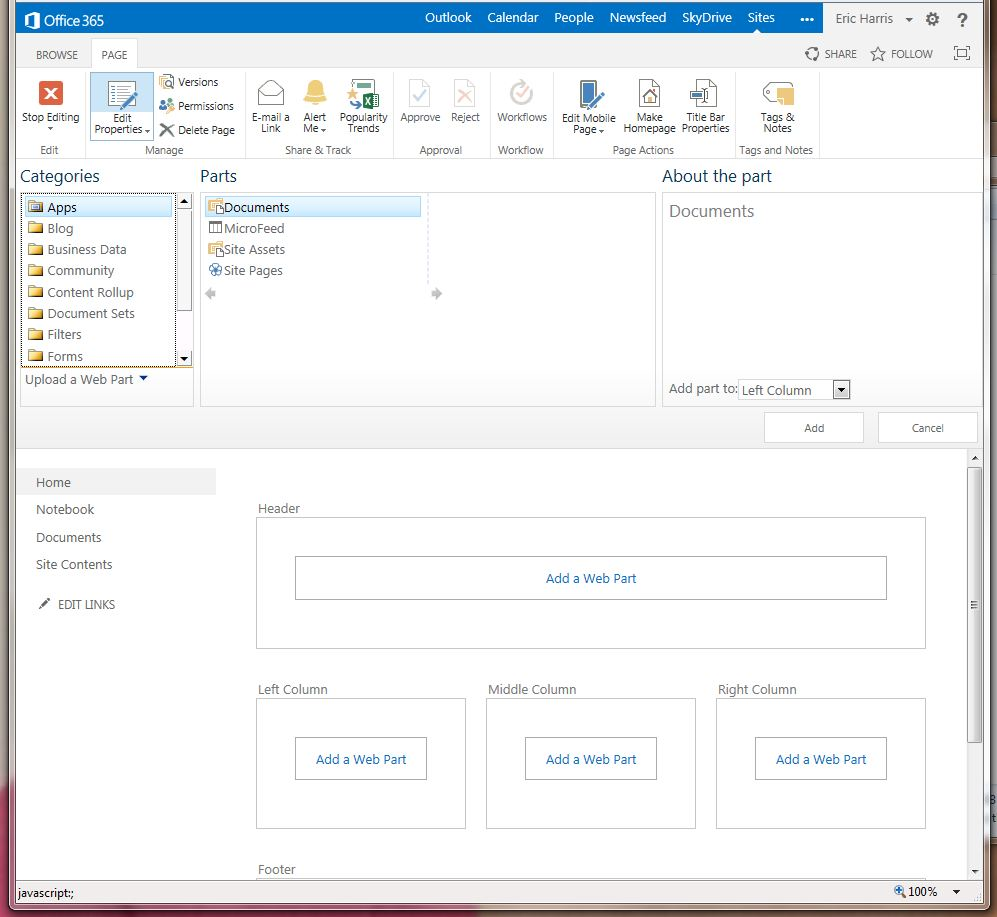Screen dimensions: 997x917
Task: Select the Forms category
Action: tap(99, 356)
